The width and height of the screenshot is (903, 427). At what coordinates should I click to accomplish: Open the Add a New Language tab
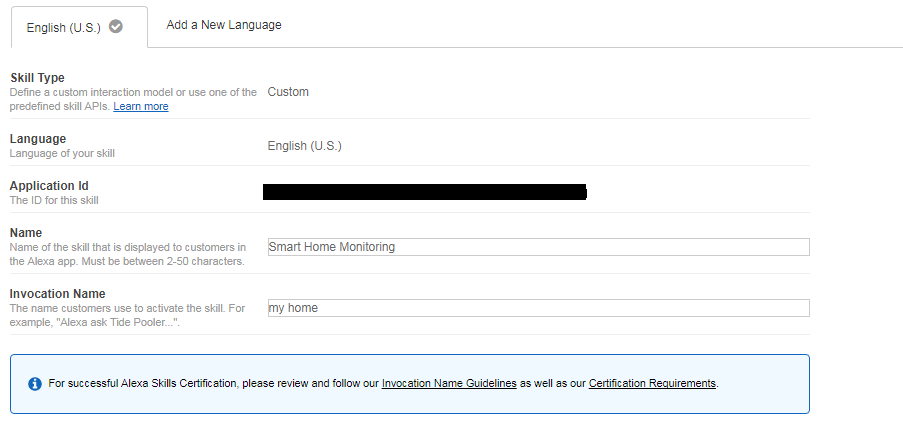point(224,25)
